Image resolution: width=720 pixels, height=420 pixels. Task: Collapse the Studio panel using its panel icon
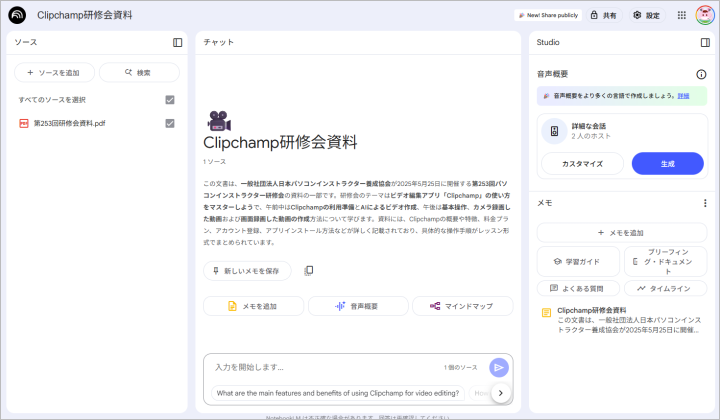705,42
